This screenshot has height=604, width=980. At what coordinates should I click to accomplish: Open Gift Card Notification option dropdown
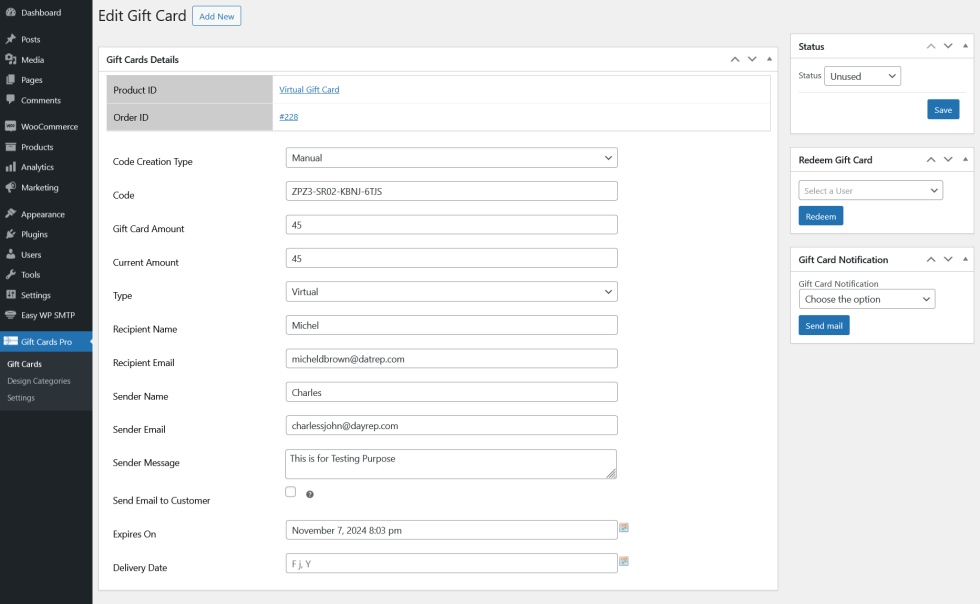pos(867,299)
